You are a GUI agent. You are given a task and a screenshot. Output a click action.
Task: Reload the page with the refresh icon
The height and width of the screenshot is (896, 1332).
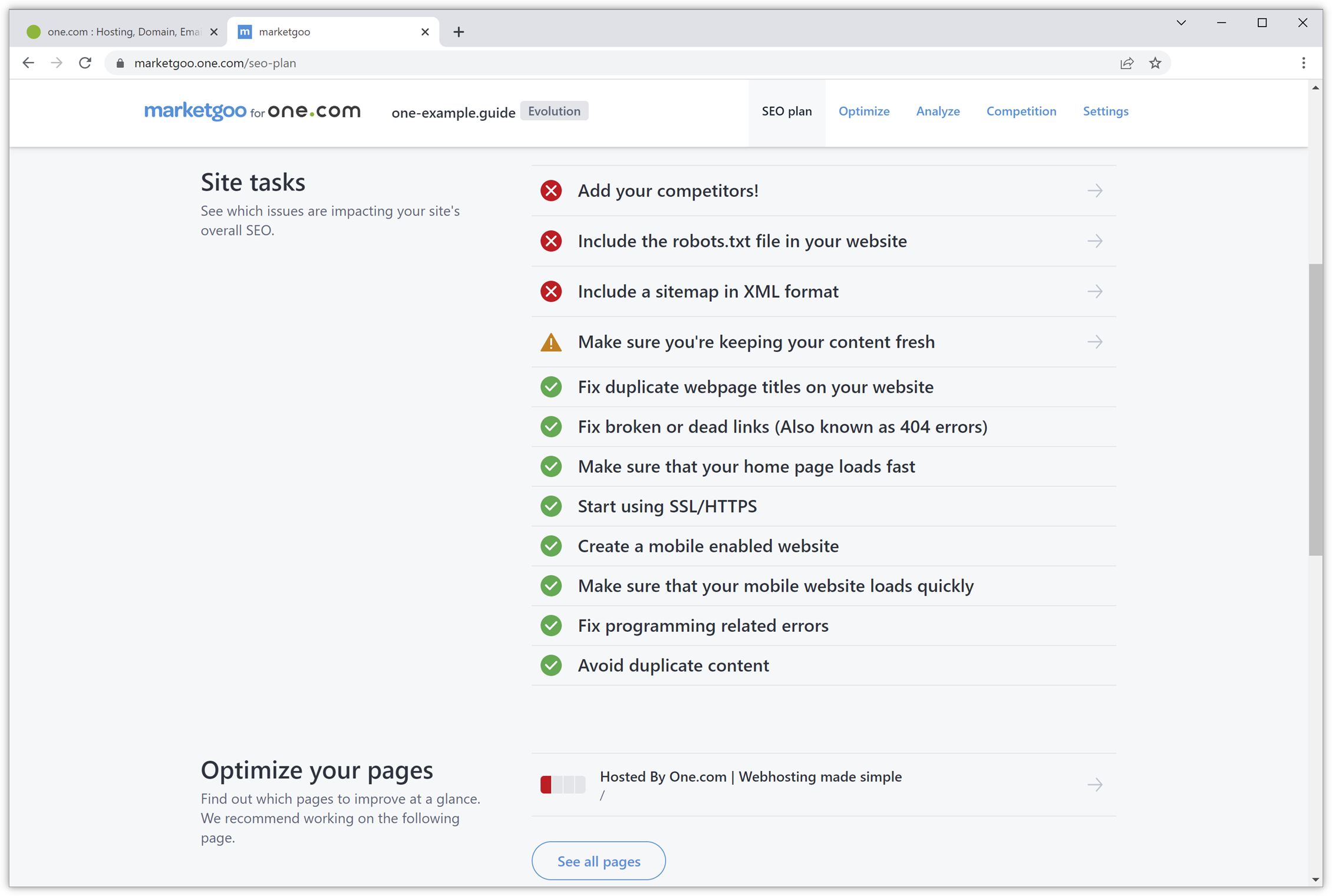tap(85, 63)
